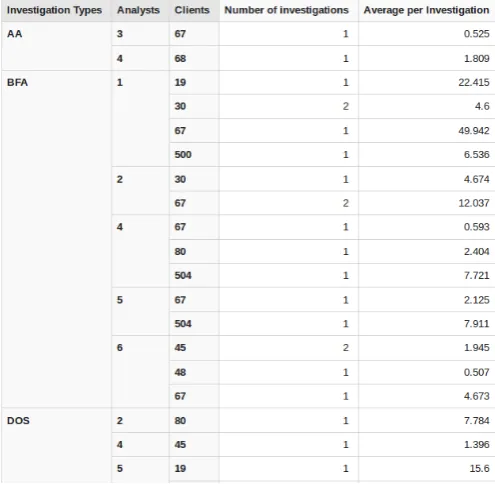Click the average value 4.673
This screenshot has width=495, height=484.
(477, 396)
